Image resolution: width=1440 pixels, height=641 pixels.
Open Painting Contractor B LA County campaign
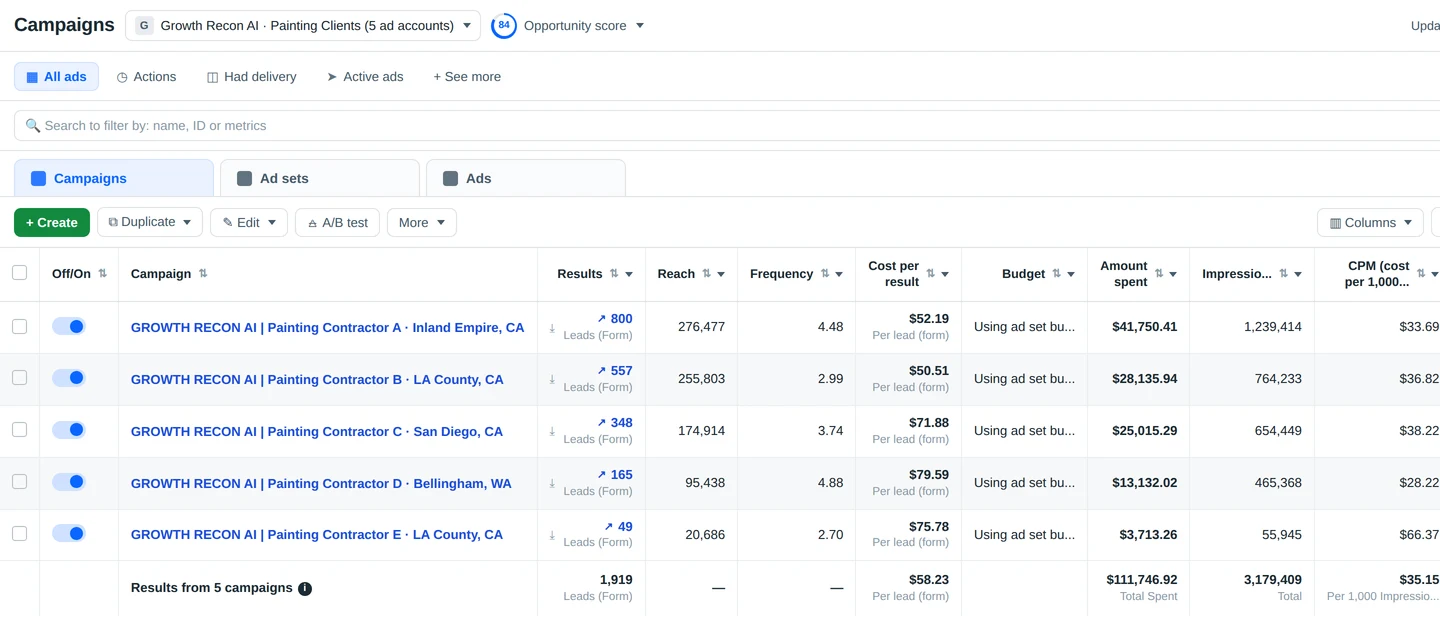click(317, 380)
